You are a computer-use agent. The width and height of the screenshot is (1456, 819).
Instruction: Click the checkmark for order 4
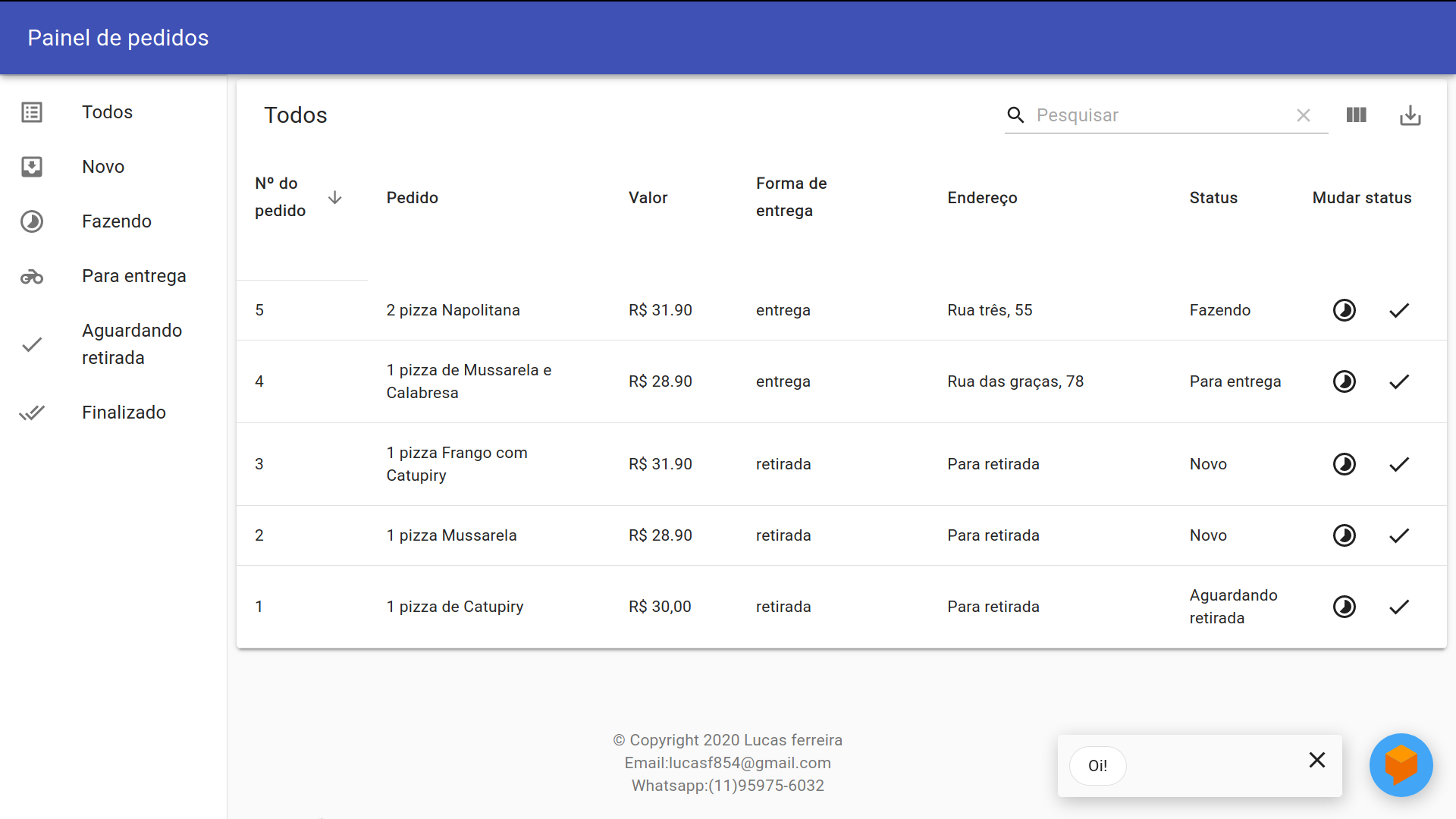click(x=1398, y=381)
